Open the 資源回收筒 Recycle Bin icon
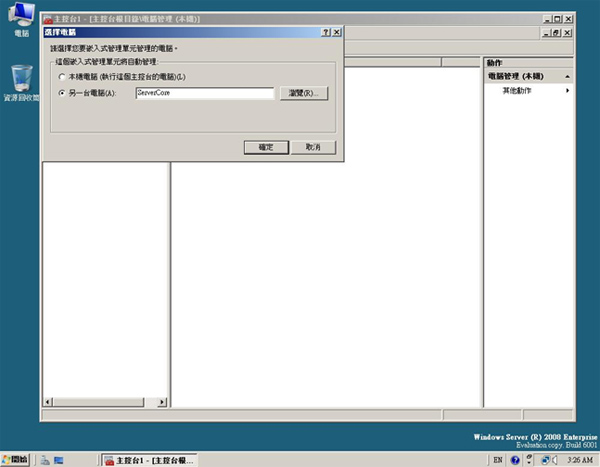The width and height of the screenshot is (600, 467). pyautogui.click(x=21, y=80)
